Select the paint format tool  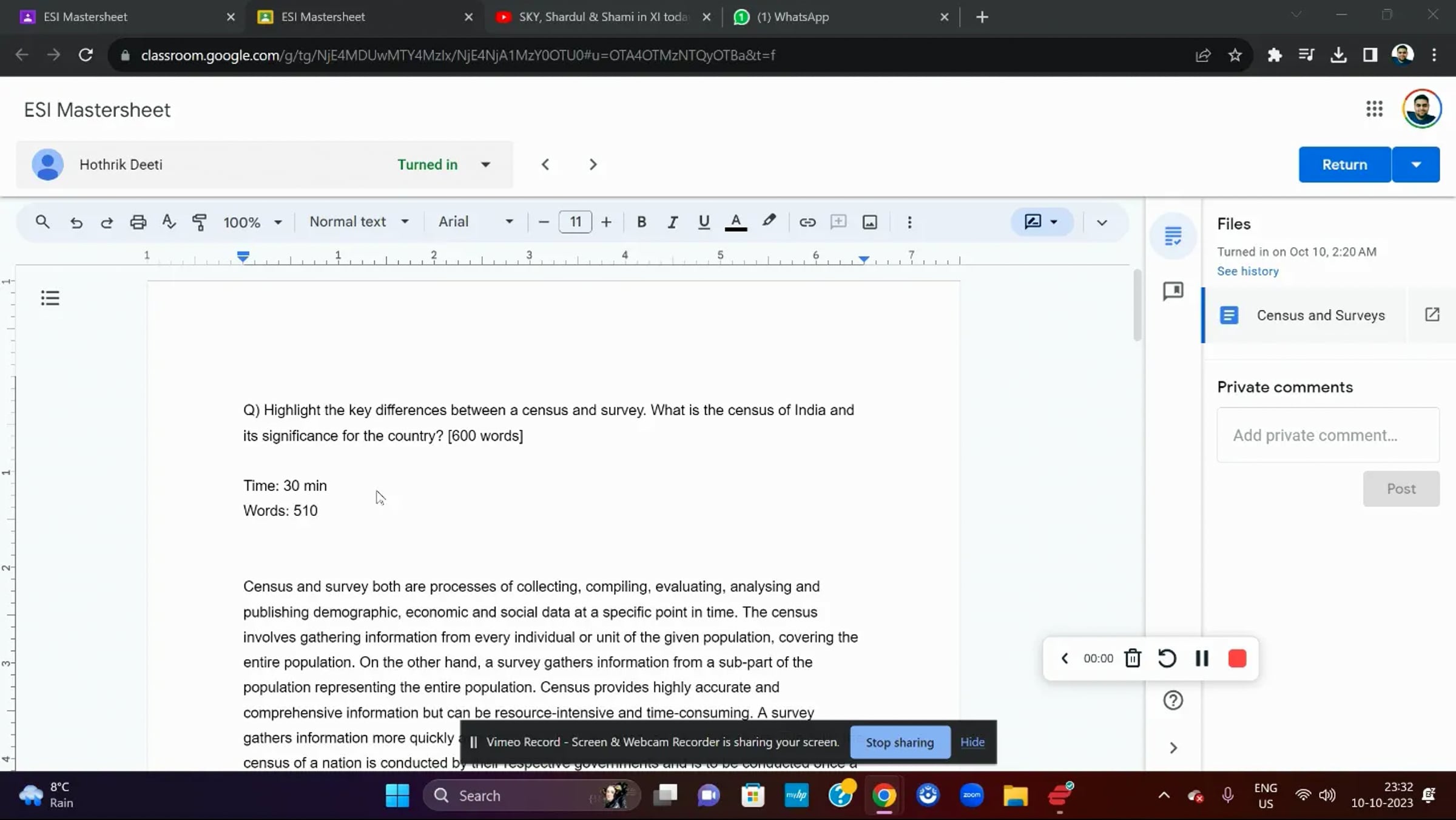199,222
